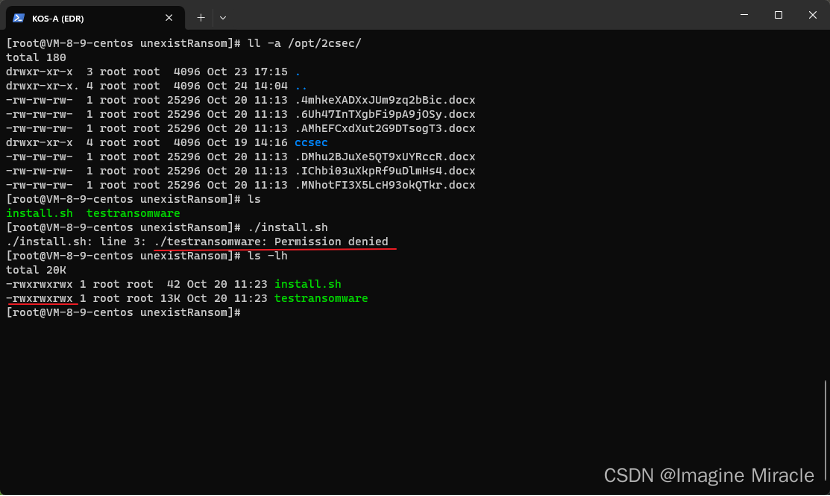Click the .4mhkeXADXxJUm9zq2bBic.docx filename
Viewport: 830px width, 496px height.
pyautogui.click(x=384, y=100)
